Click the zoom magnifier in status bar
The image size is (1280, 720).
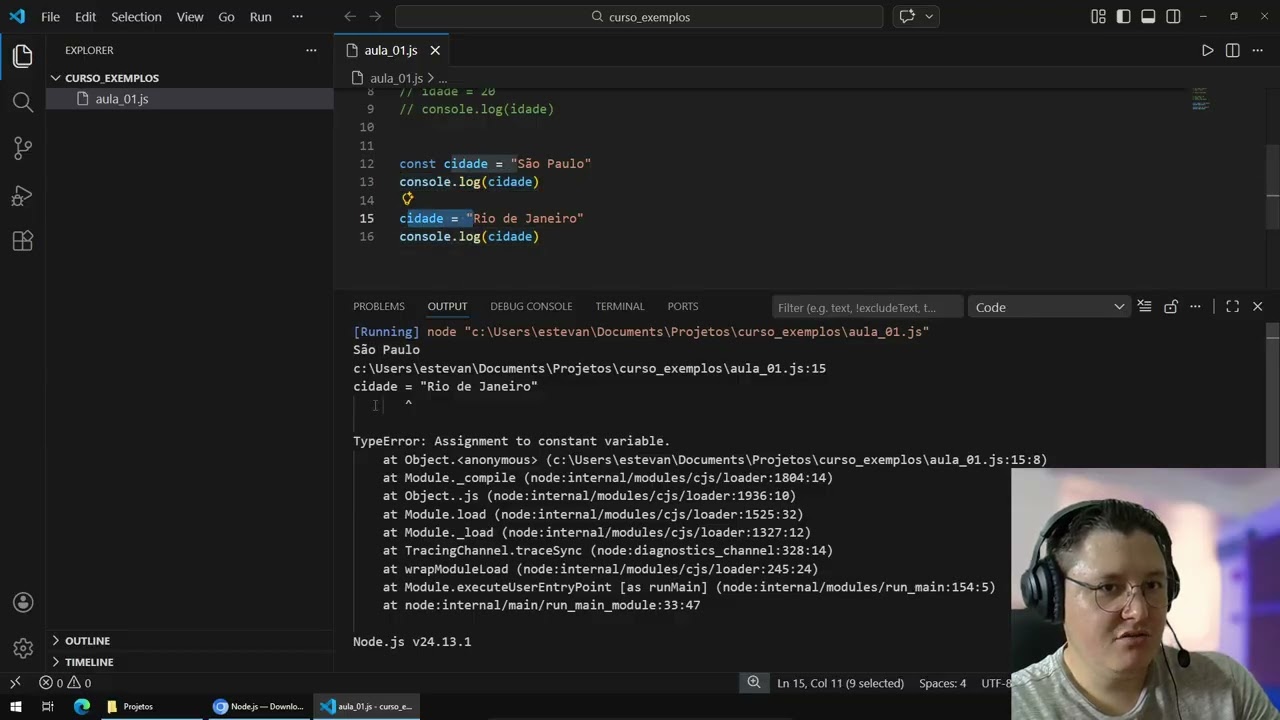point(753,683)
